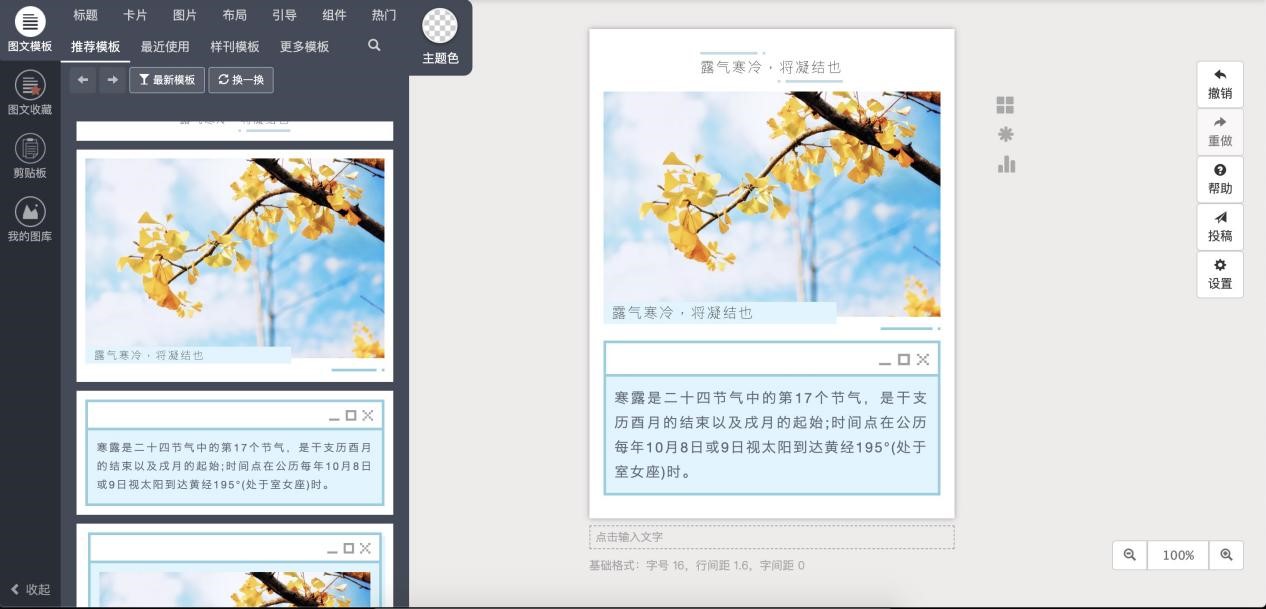Open the 图文模板 sidebar panel
Screen dimensions: 1266x609
pos(30,30)
